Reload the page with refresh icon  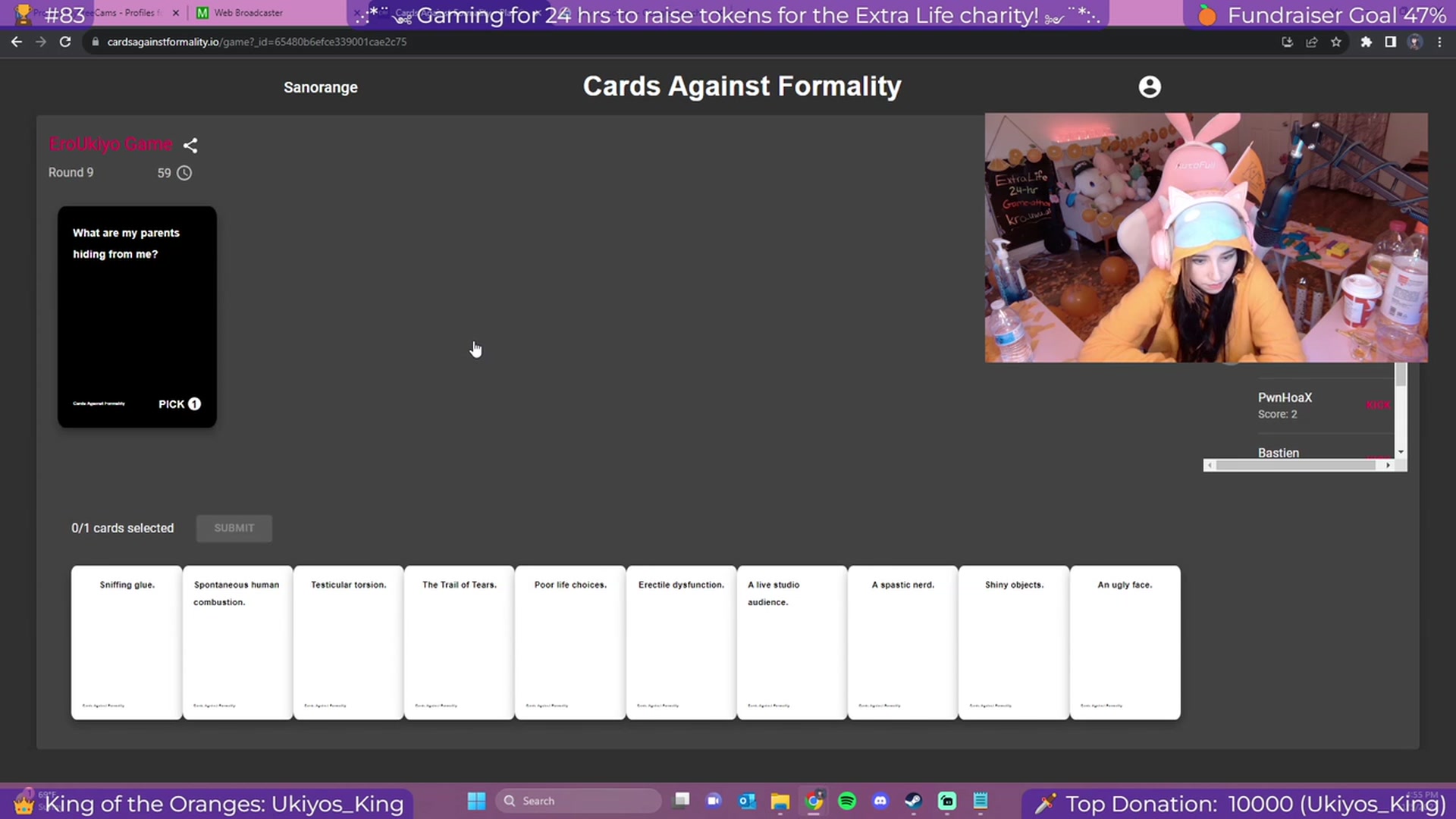click(65, 42)
